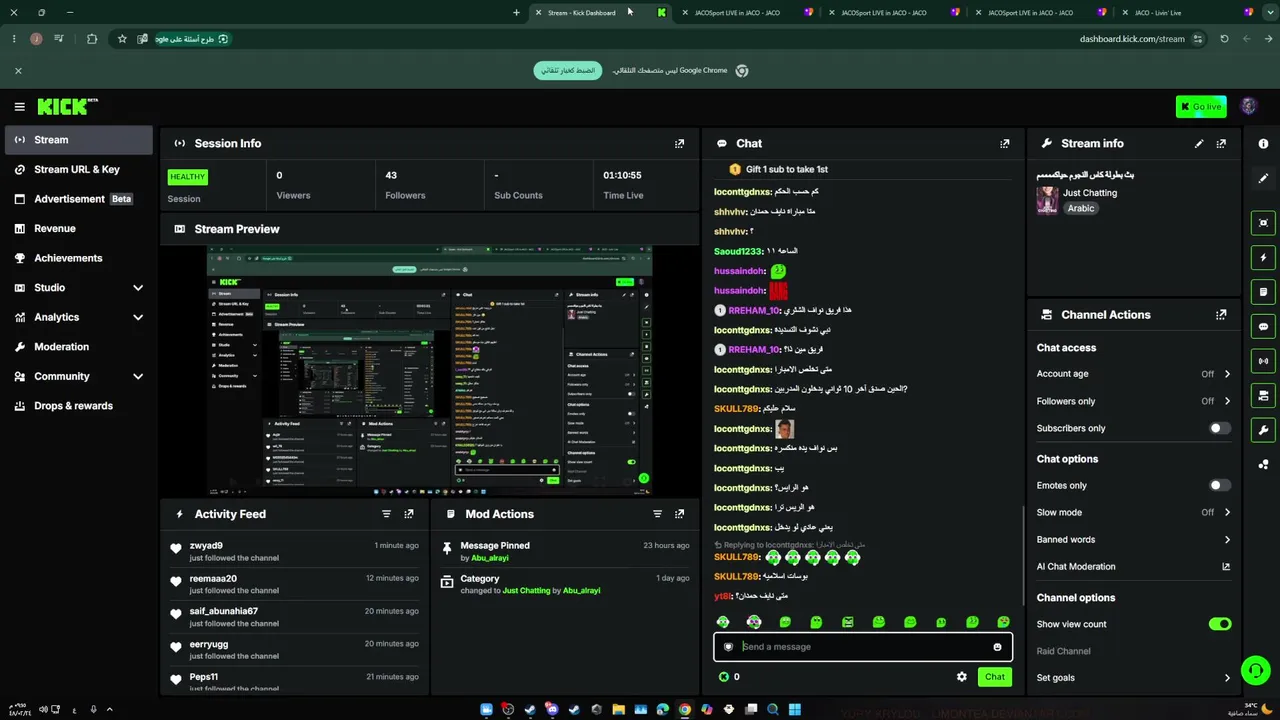
Task: Toggle the wrench stream info widget in right sidebar
Action: coord(1263,430)
